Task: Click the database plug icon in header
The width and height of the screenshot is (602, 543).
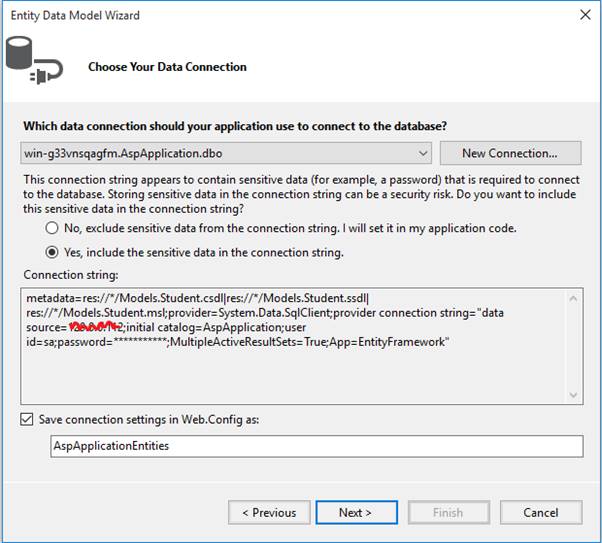Action: (34, 58)
